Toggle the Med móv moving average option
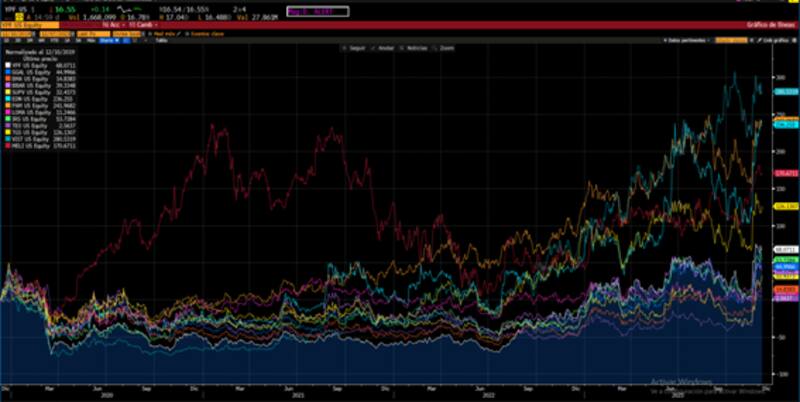This screenshot has width=800, height=402. pos(165,33)
